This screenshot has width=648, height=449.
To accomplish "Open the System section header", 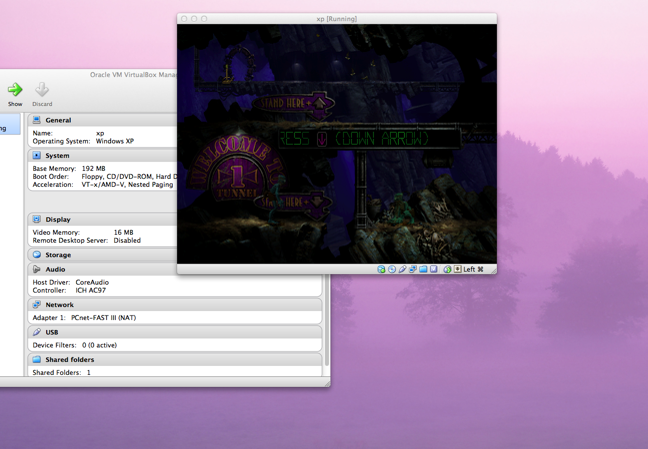I will click(x=102, y=155).
